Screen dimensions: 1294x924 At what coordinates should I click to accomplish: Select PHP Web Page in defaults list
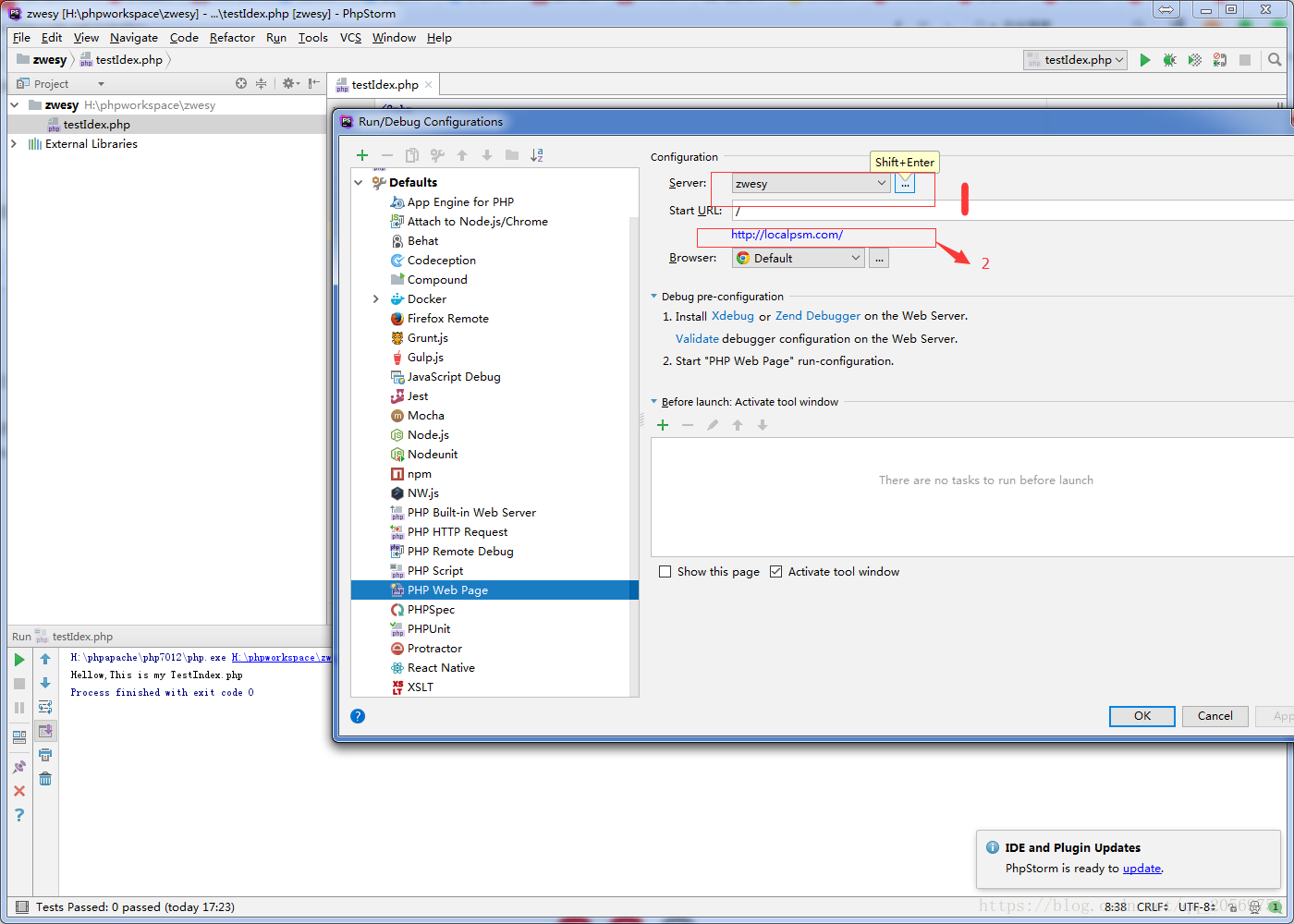click(x=494, y=590)
